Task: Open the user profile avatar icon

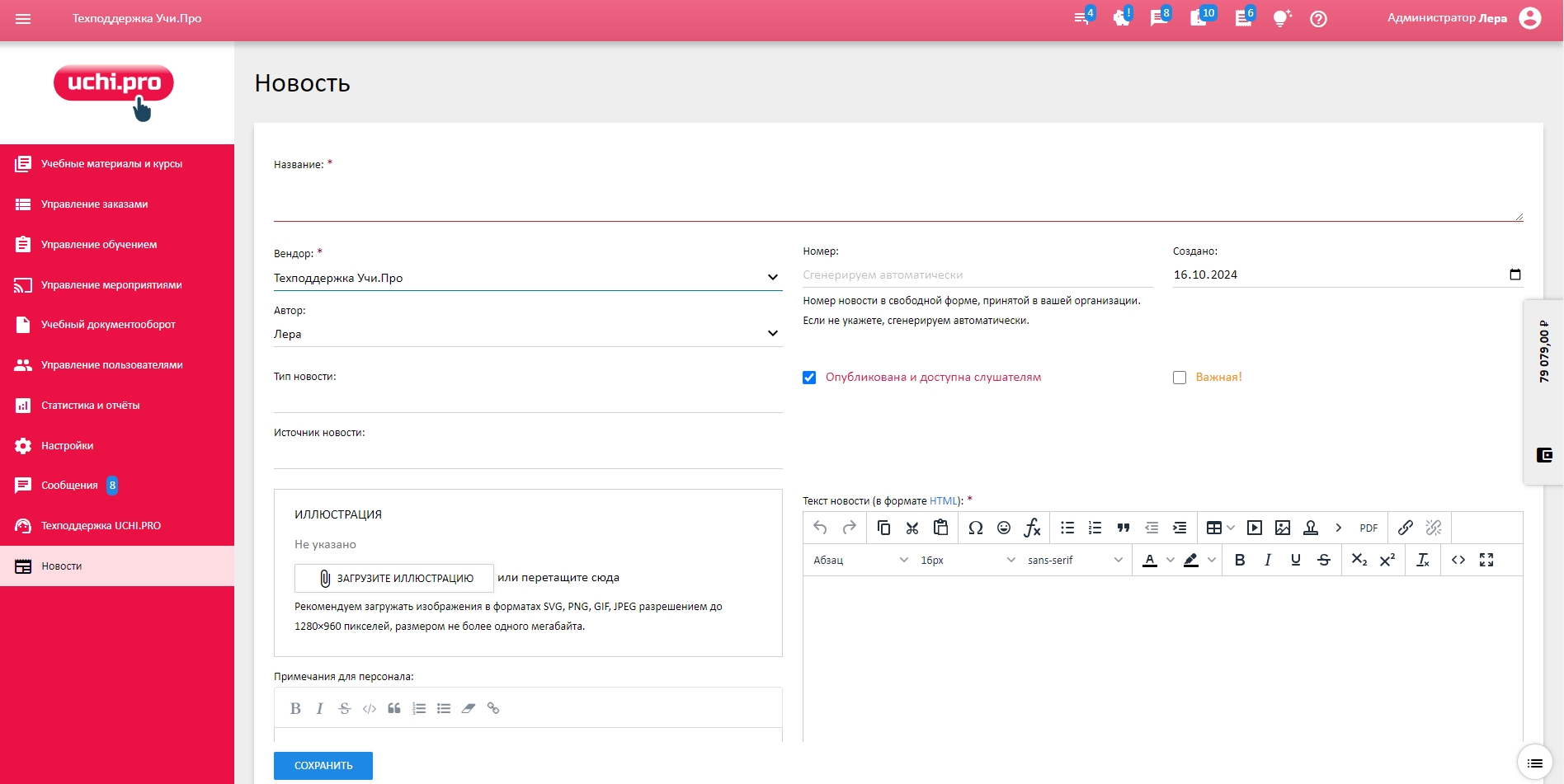Action: 1530,18
